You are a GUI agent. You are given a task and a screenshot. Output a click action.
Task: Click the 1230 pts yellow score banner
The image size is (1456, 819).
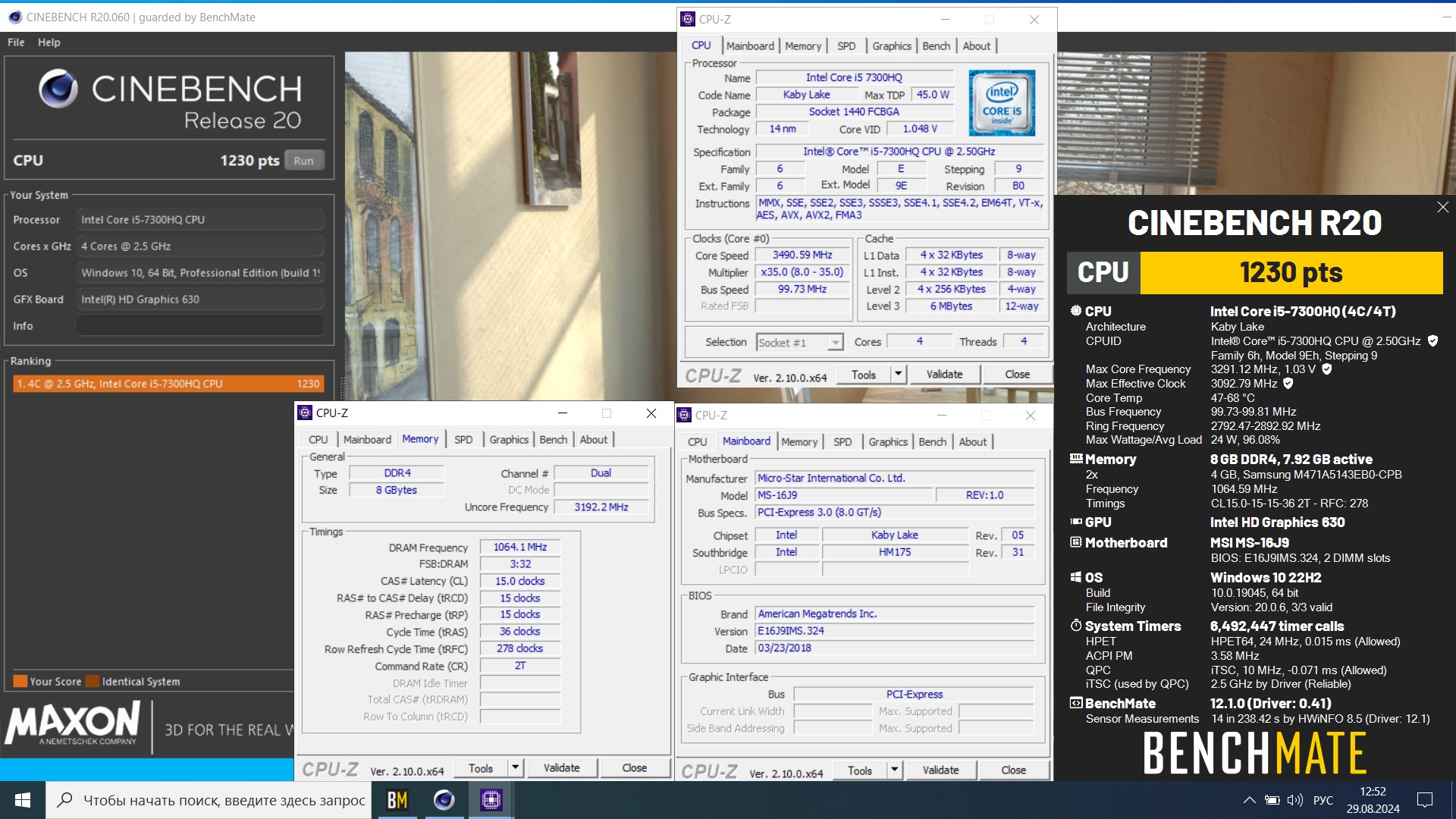pos(1291,273)
